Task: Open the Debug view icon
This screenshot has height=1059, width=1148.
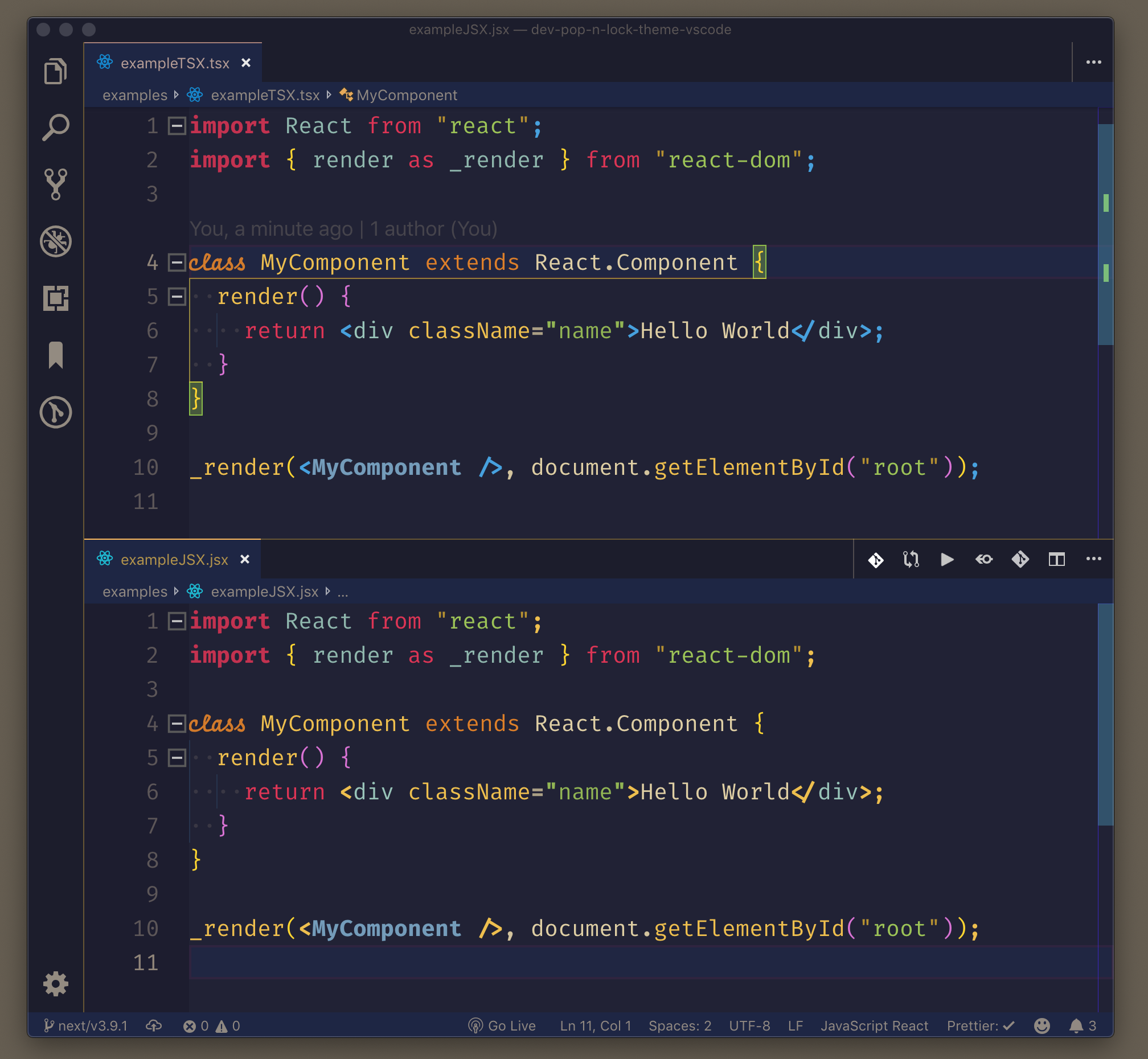Action: tap(56, 241)
